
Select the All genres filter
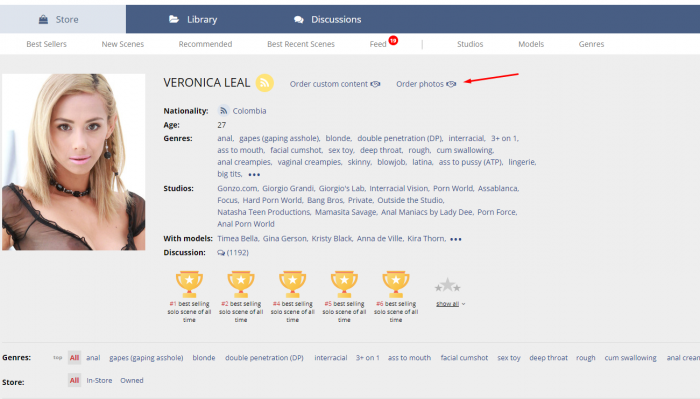74,357
